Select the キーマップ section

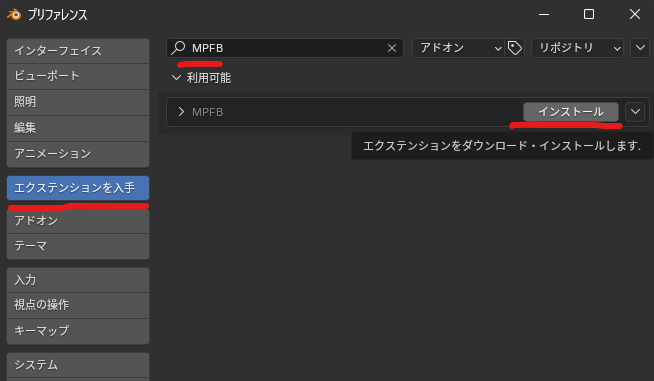(x=78, y=331)
